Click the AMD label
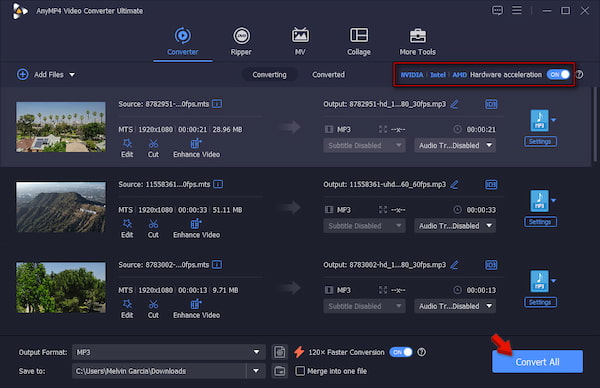The height and width of the screenshot is (388, 600). tap(460, 75)
